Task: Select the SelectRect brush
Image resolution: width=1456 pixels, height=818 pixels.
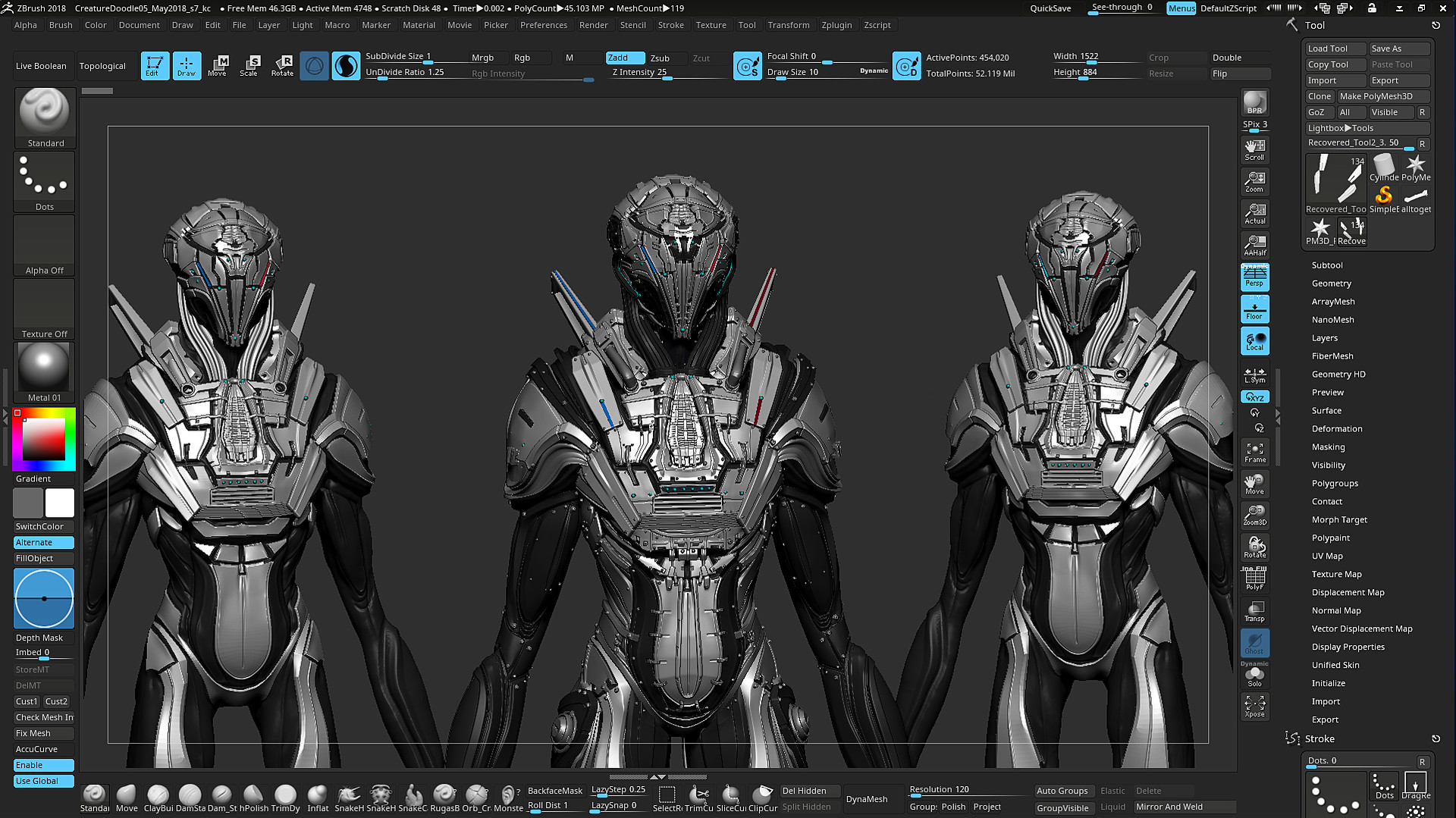Action: click(667, 798)
